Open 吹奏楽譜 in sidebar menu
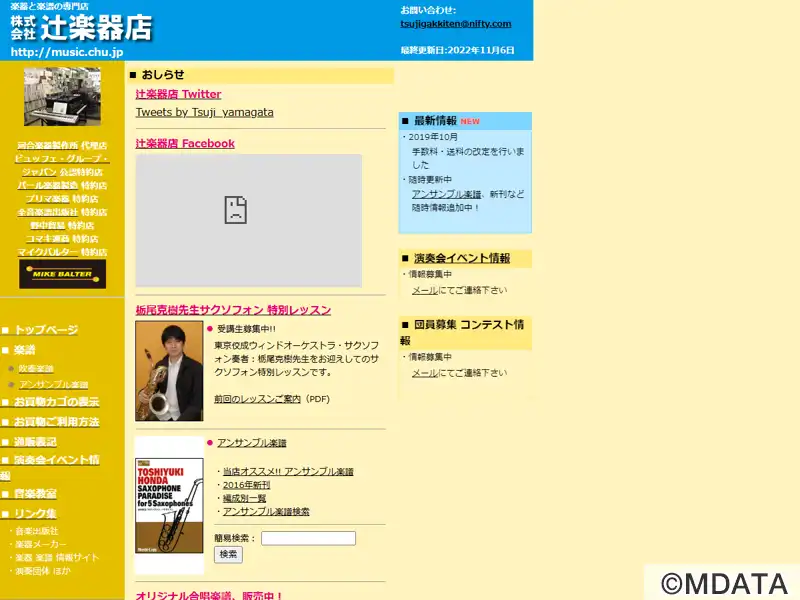Image resolution: width=800 pixels, height=600 pixels. tap(36, 368)
